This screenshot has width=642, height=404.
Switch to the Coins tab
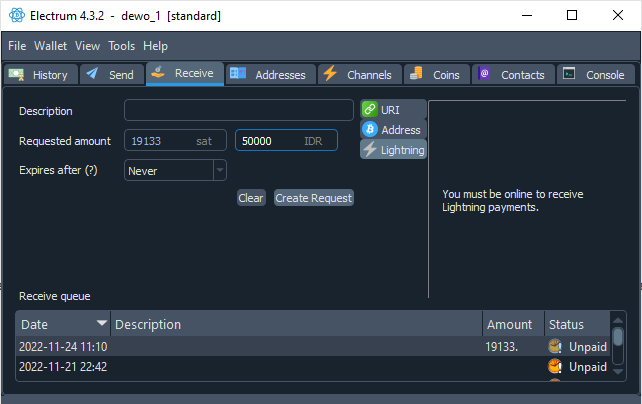point(437,74)
